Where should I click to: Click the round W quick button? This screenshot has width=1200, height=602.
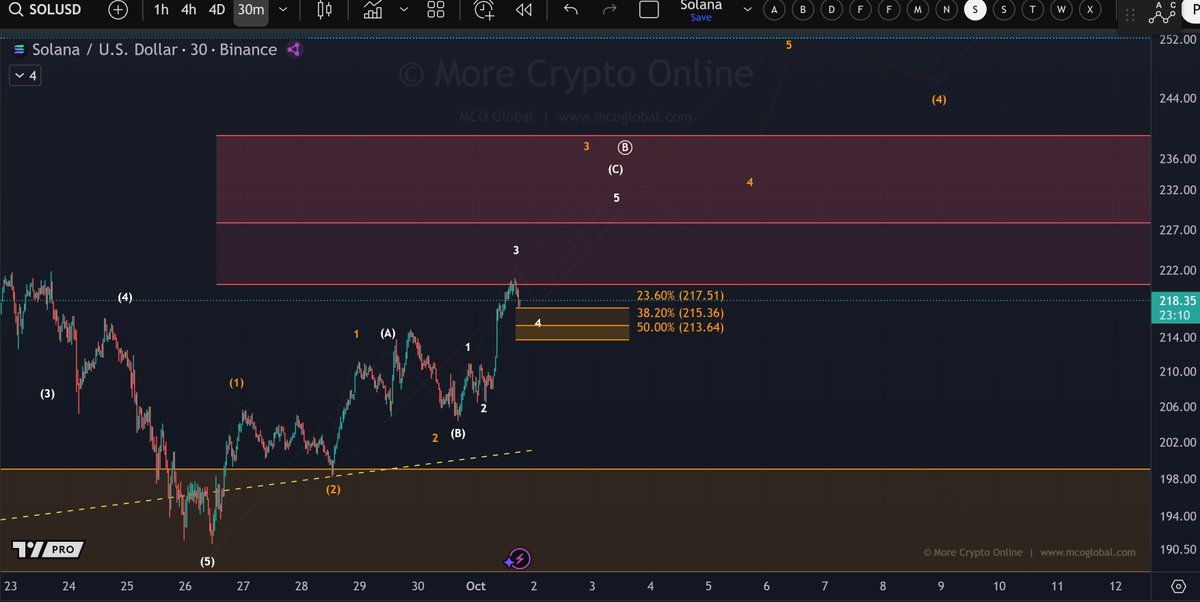(x=1063, y=9)
